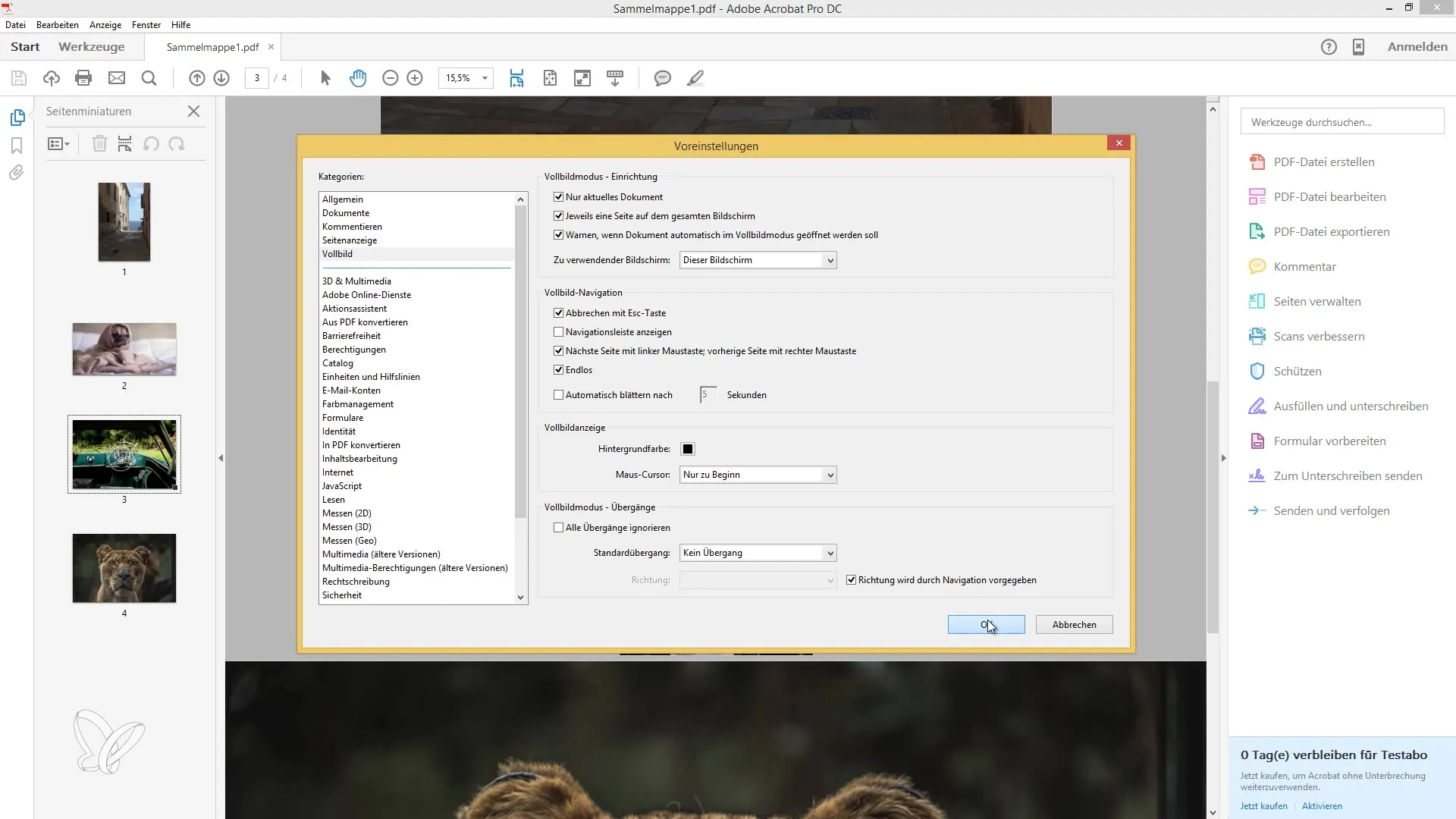This screenshot has height=819, width=1456.
Task: Switch to the Werkzeuge tab
Action: pyautogui.click(x=91, y=47)
